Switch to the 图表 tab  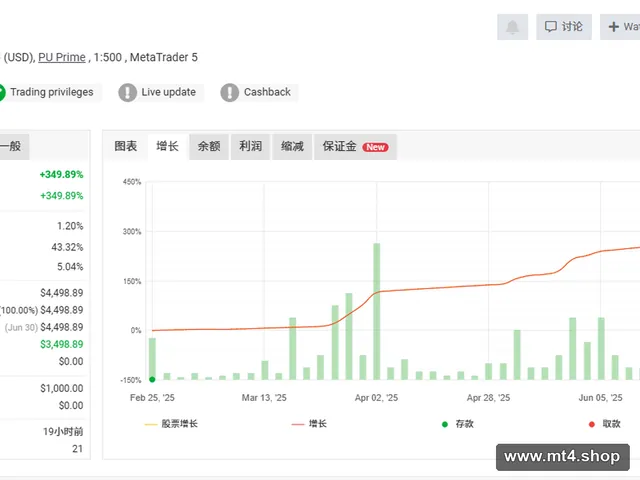point(126,146)
